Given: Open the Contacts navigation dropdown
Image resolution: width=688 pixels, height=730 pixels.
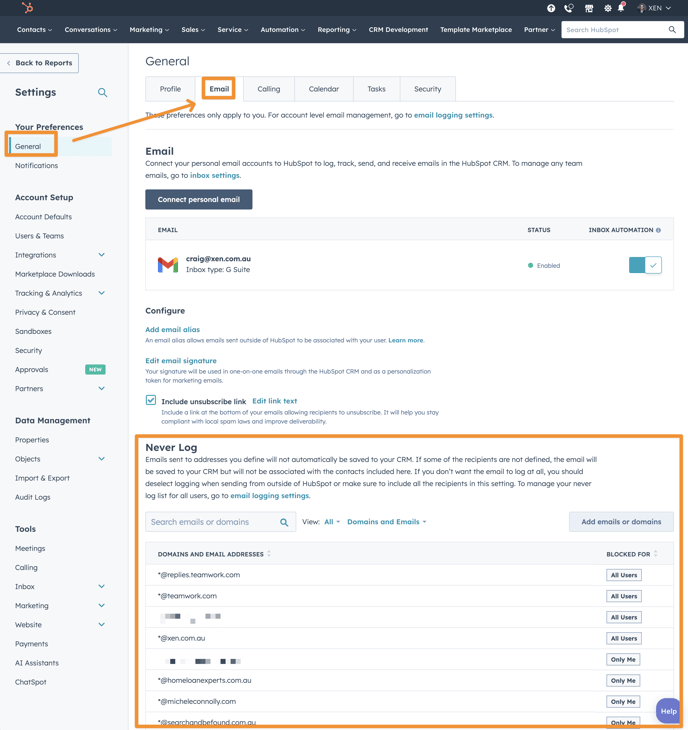Looking at the screenshot, I should tap(34, 29).
